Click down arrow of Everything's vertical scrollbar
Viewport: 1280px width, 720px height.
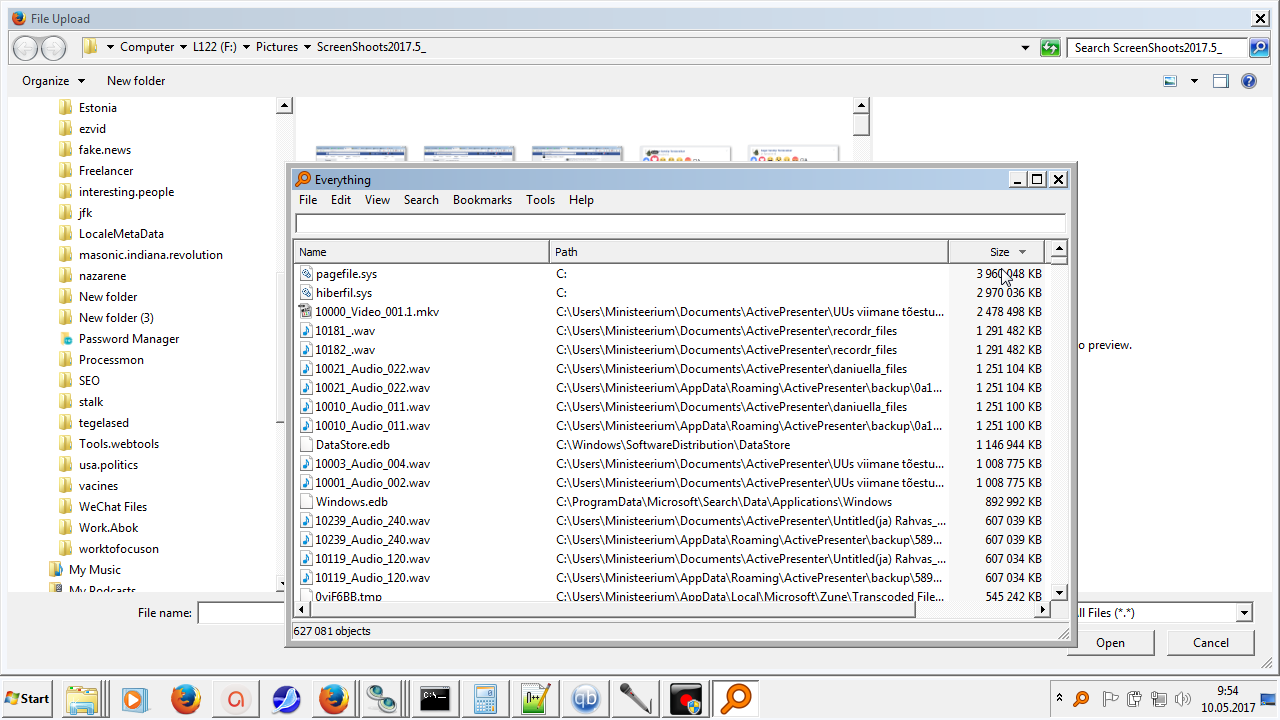(x=1059, y=592)
